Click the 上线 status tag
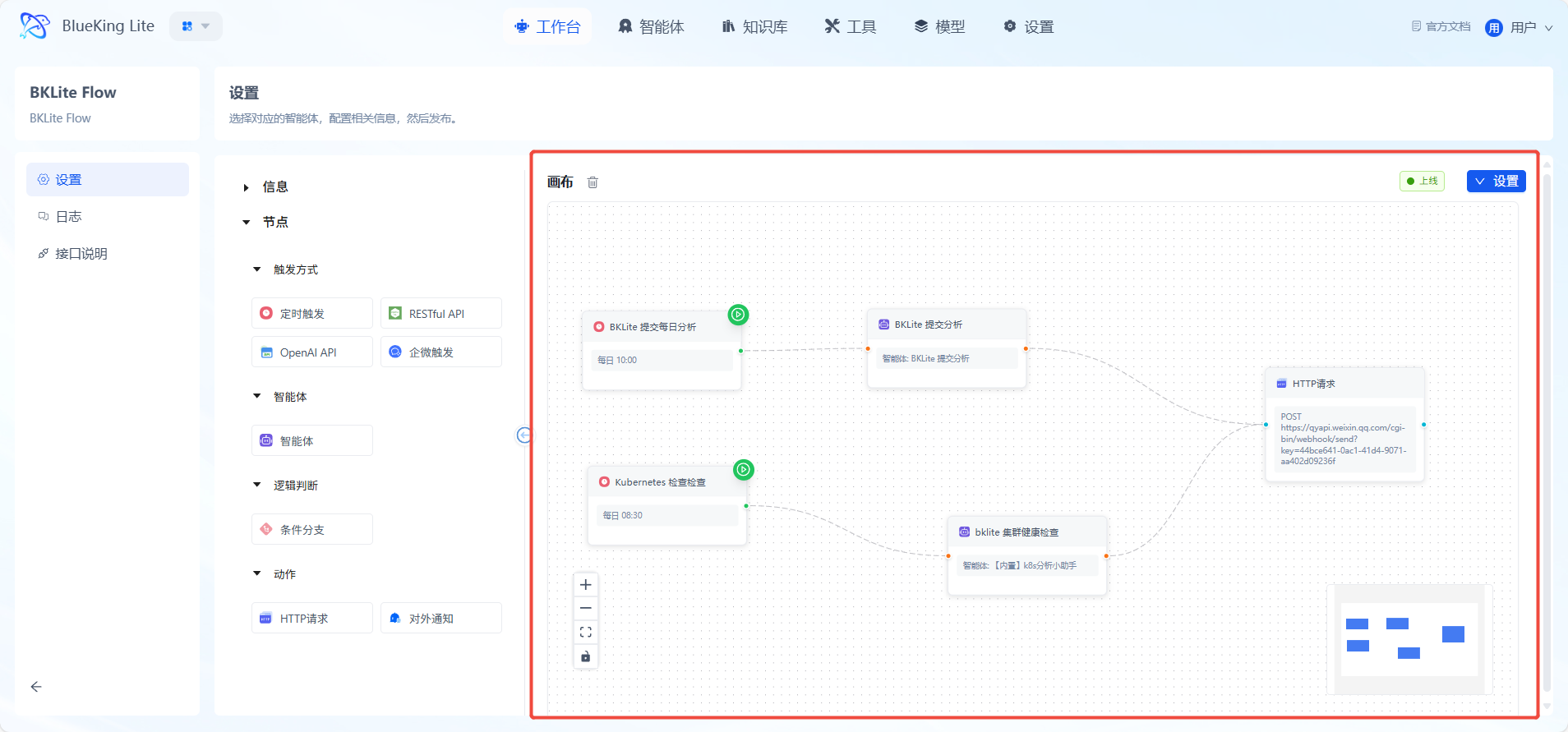The height and width of the screenshot is (732, 1568). 1422,181
